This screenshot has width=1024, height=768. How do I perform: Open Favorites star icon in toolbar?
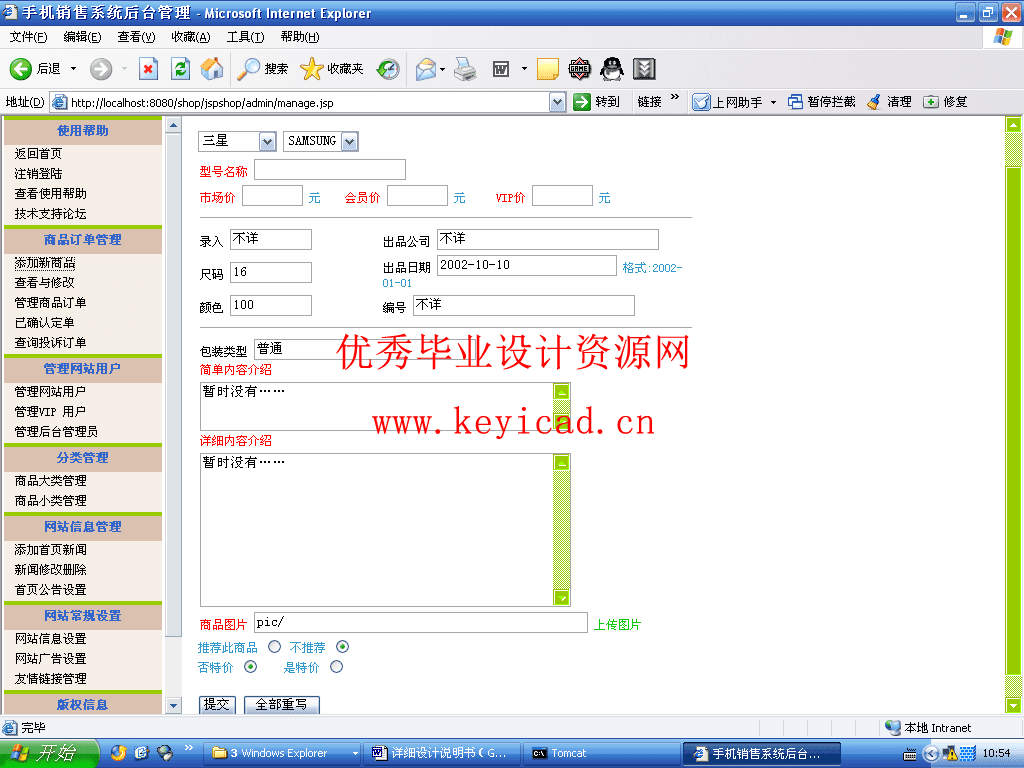[312, 69]
